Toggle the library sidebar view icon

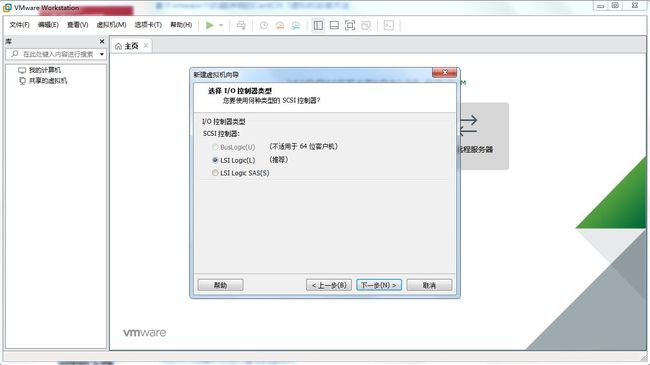point(318,25)
